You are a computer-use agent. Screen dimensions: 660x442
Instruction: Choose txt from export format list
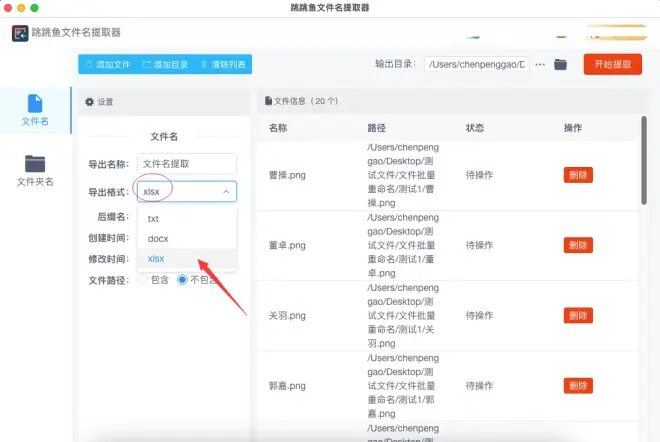point(187,218)
